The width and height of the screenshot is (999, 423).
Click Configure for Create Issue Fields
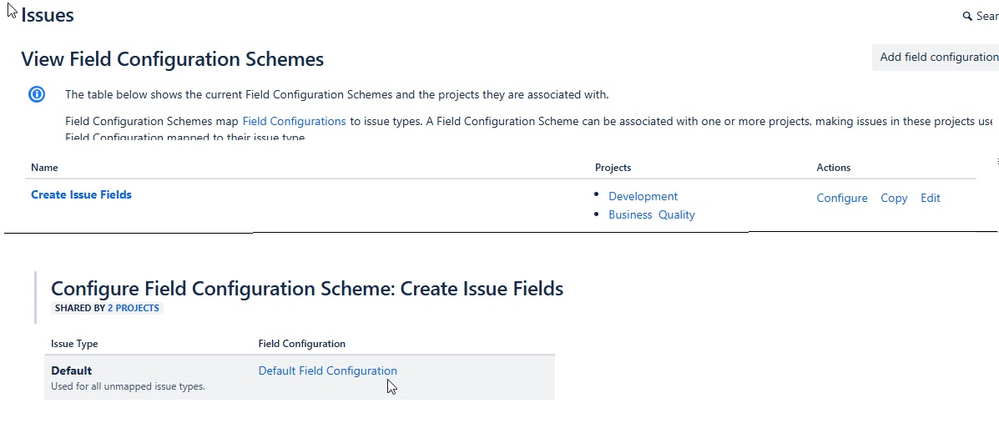[842, 198]
